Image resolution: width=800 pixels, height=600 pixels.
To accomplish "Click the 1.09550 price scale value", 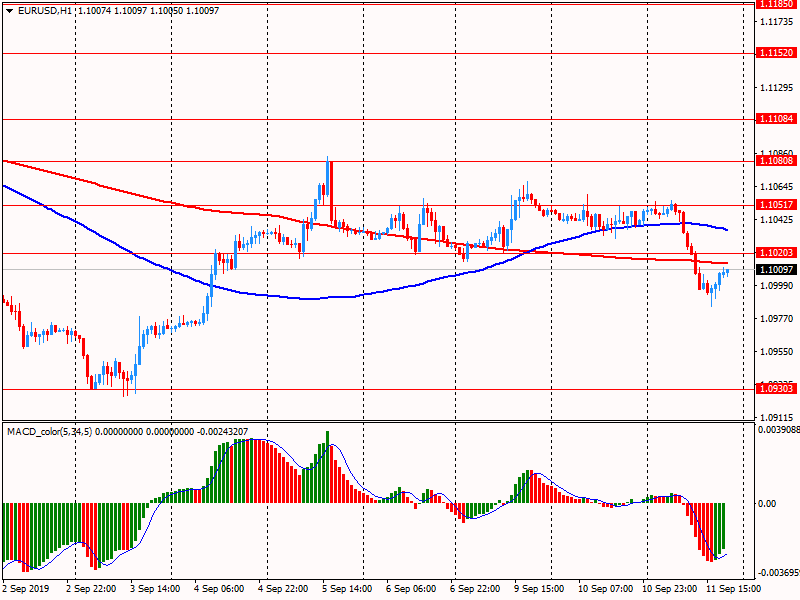I will pyautogui.click(x=777, y=352).
